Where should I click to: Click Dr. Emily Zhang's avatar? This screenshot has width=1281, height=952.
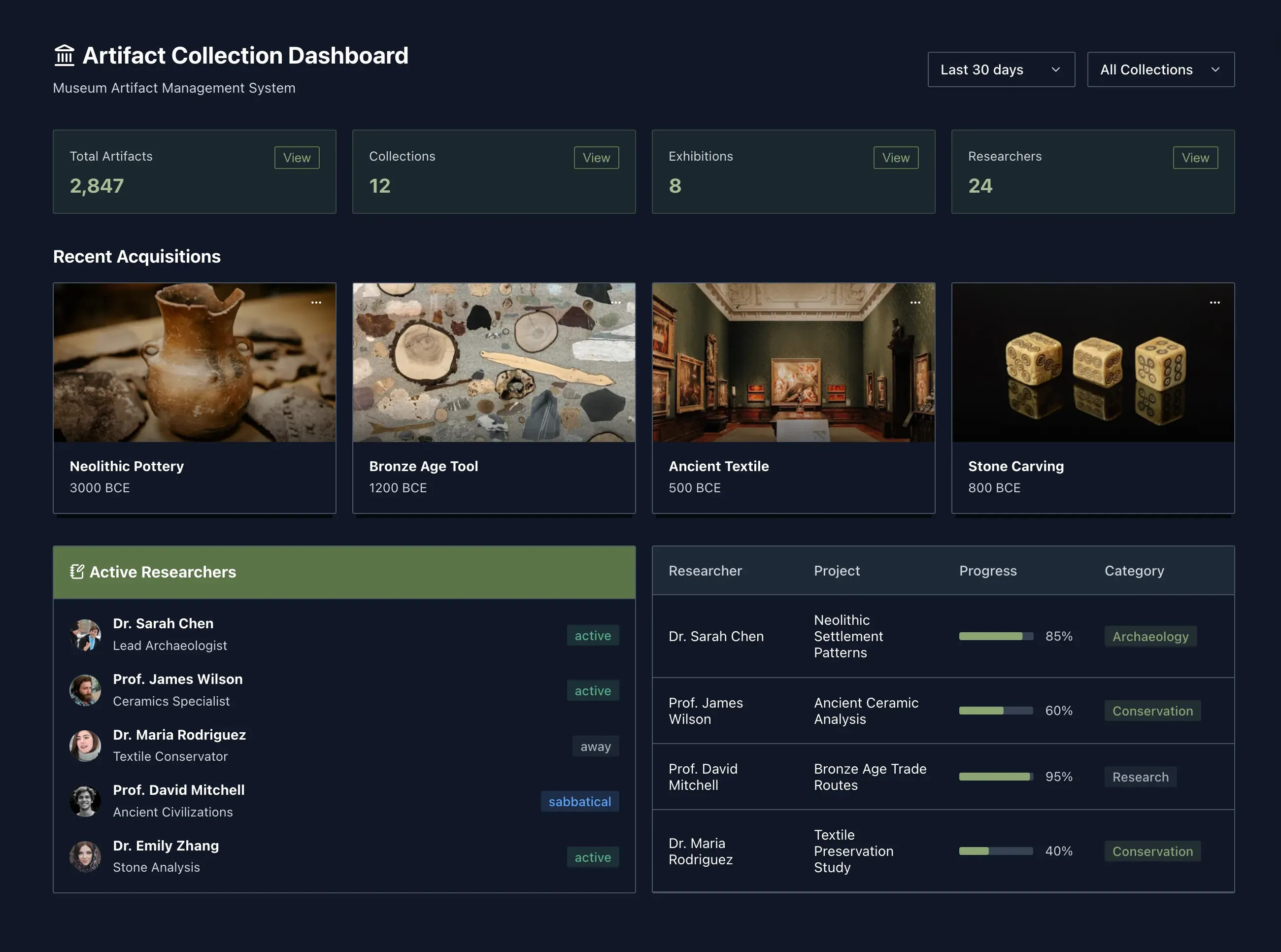[85, 856]
